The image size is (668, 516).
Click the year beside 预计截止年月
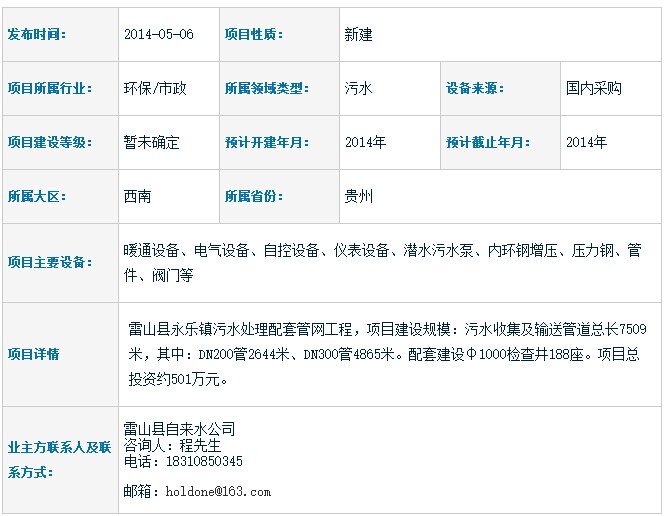pyautogui.click(x=586, y=142)
